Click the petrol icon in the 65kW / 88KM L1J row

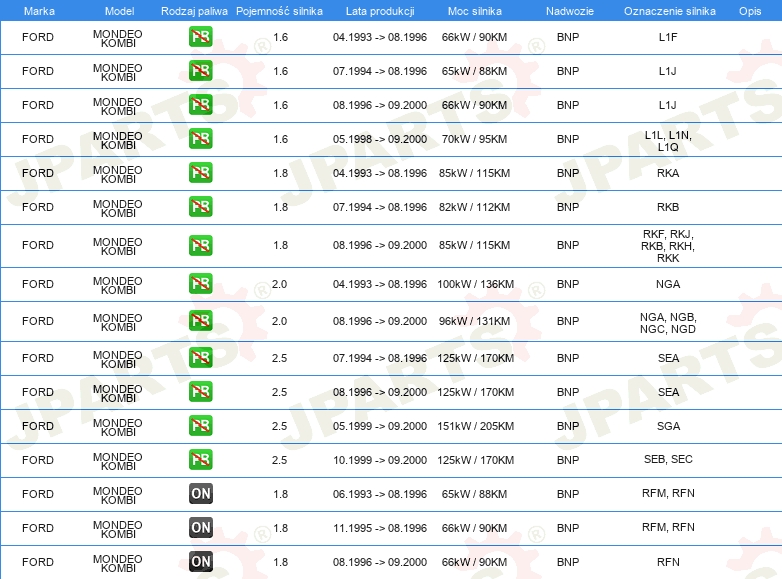[x=200, y=71]
